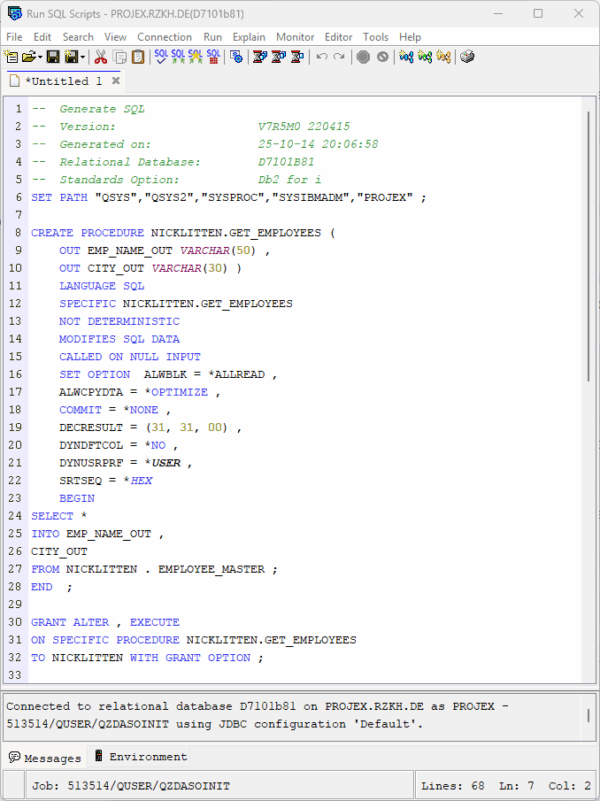
Task: Click the SQL checkmark syntax check icon
Action: tap(161, 57)
